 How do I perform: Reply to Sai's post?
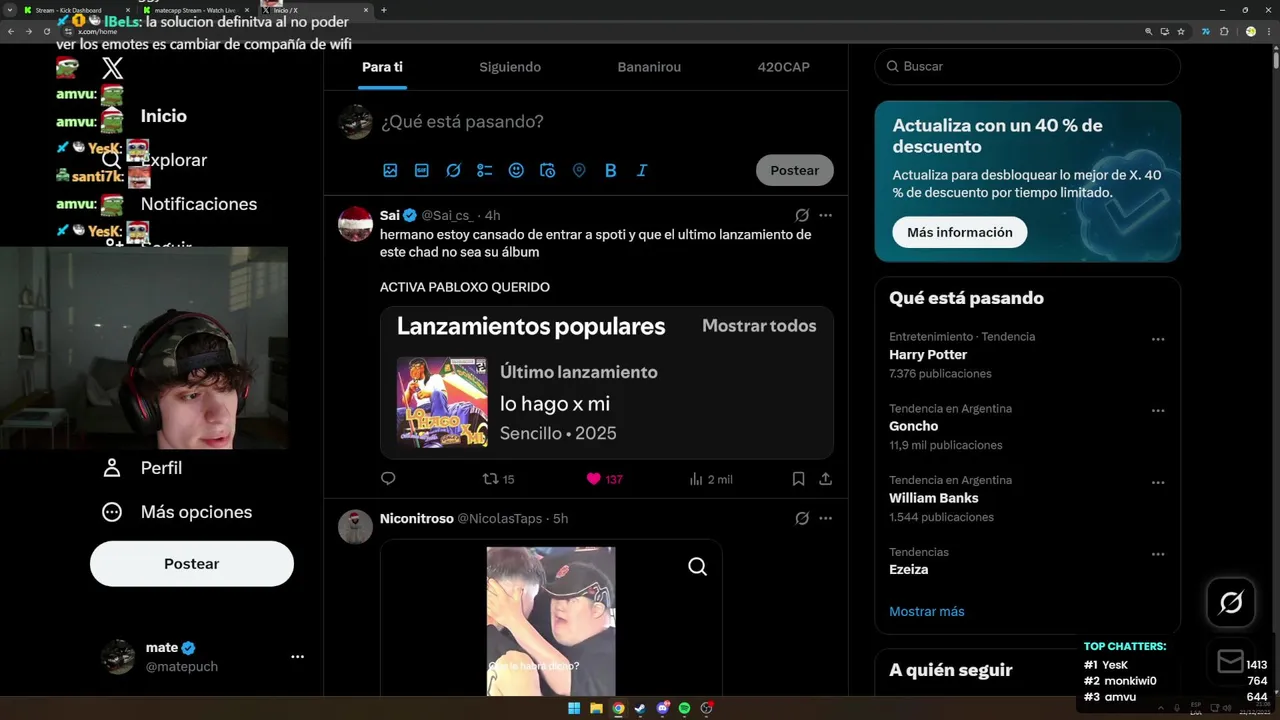click(389, 479)
